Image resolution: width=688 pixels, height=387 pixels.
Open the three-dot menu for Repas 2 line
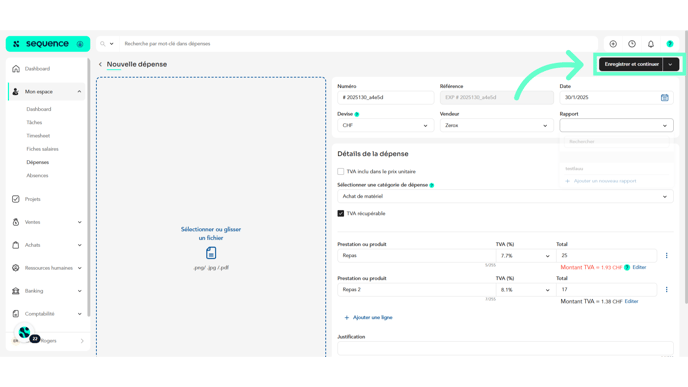pyautogui.click(x=666, y=290)
